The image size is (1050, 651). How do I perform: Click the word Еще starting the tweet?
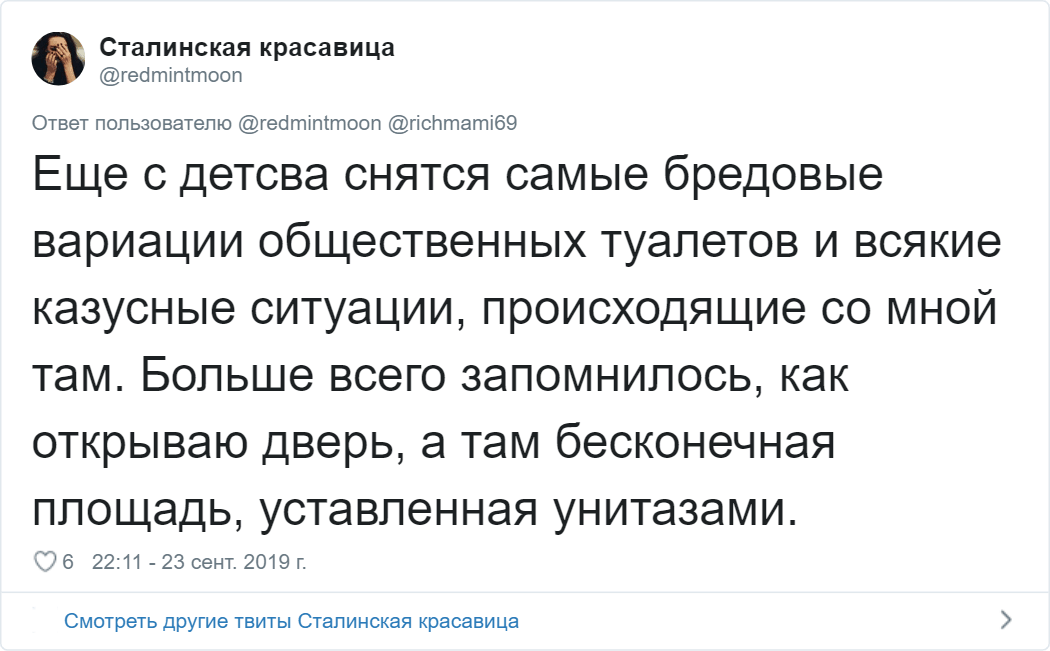tap(80, 175)
